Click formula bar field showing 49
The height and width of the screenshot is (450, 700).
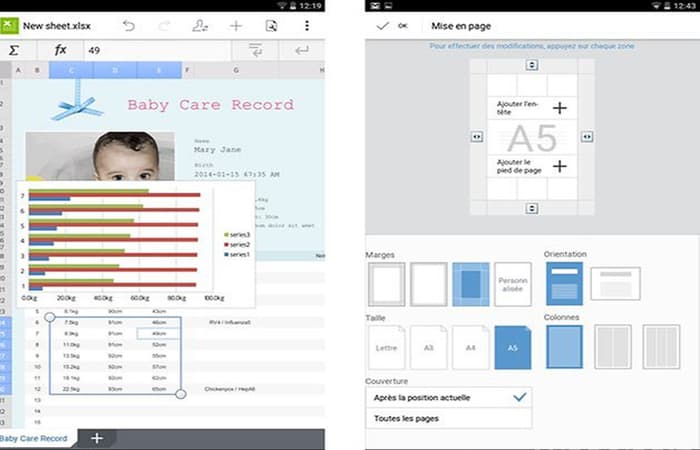(157, 50)
